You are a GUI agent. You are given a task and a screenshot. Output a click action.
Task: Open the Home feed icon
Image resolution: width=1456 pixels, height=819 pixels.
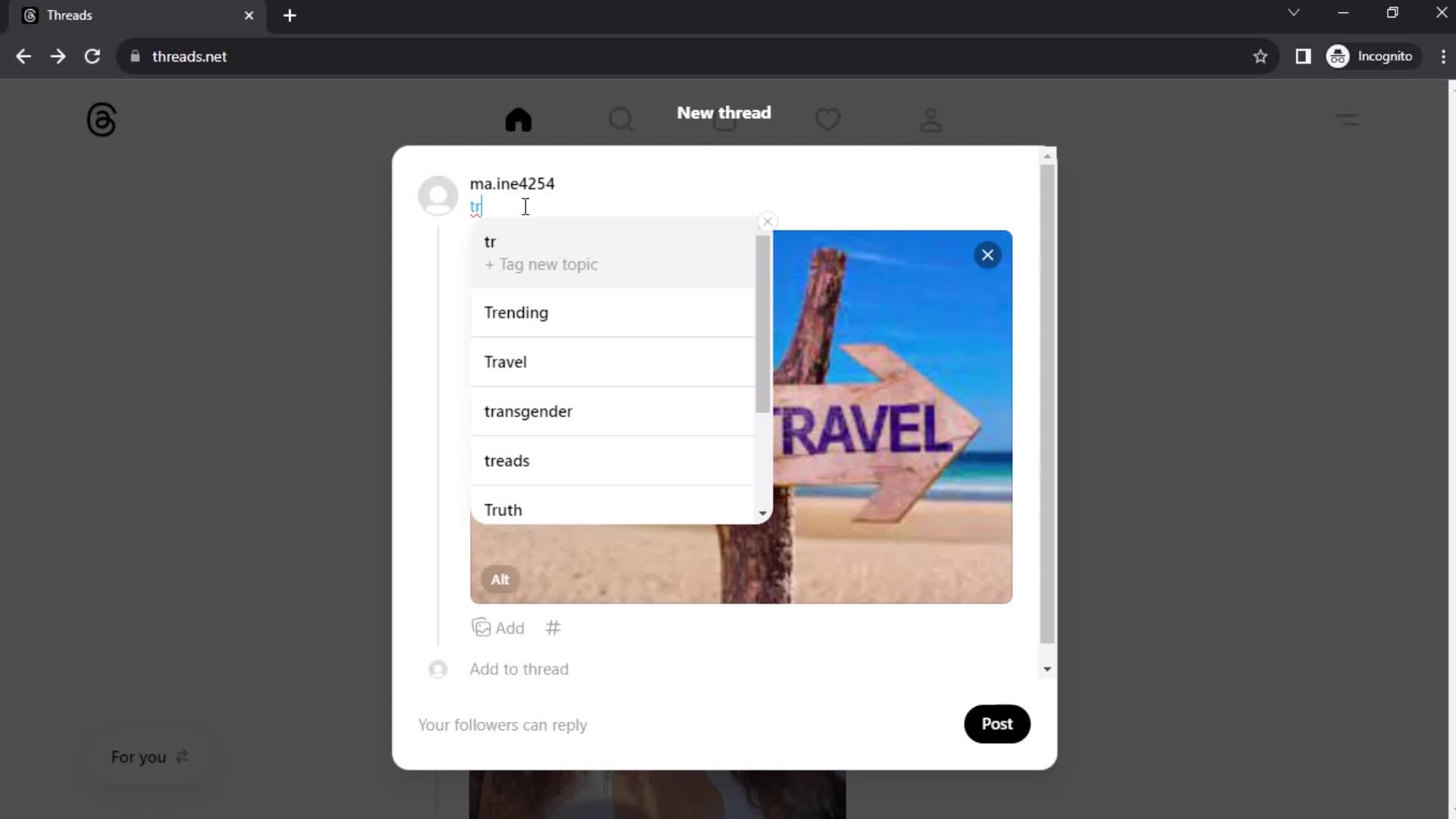518,119
